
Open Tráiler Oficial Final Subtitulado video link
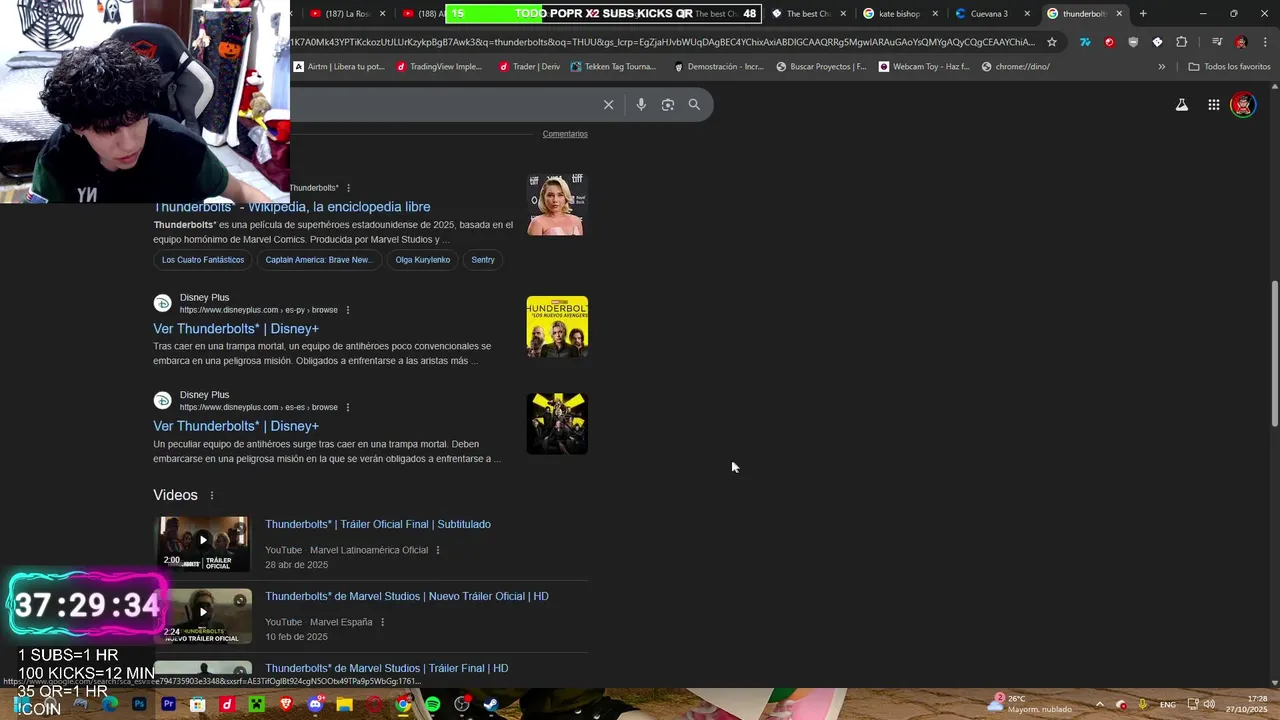pyautogui.click(x=378, y=524)
